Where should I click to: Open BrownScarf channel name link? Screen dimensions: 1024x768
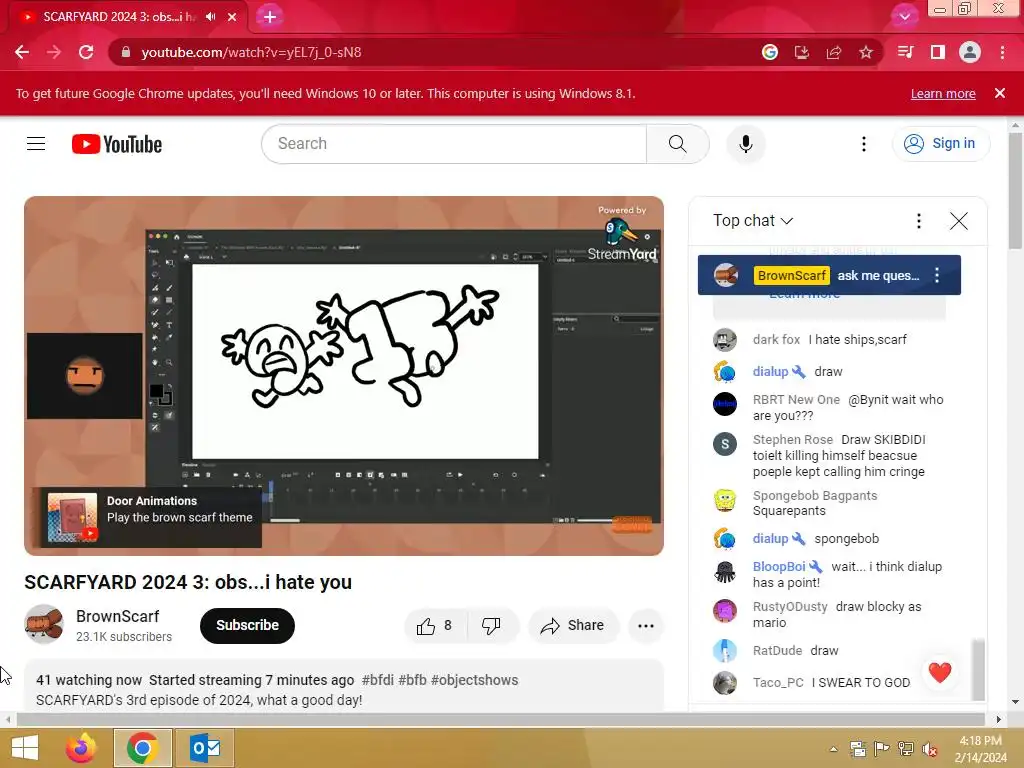coord(118,616)
